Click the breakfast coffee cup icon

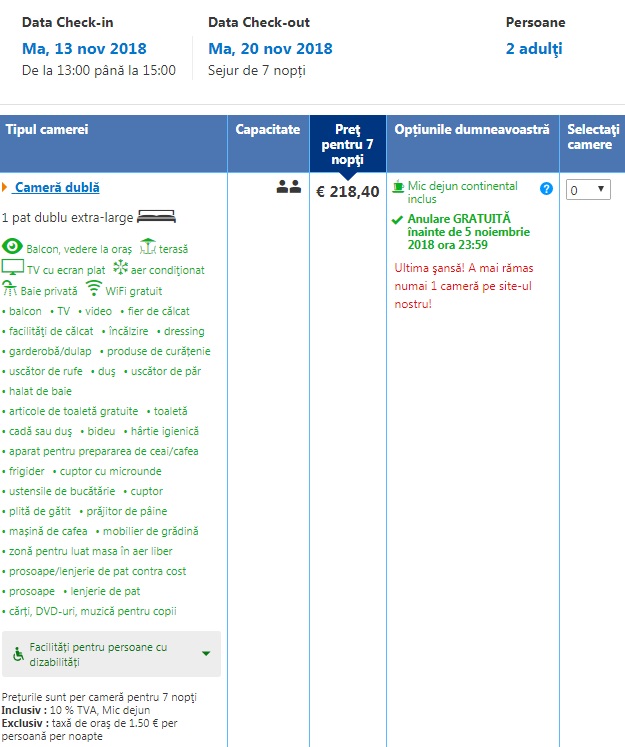pyautogui.click(x=399, y=186)
